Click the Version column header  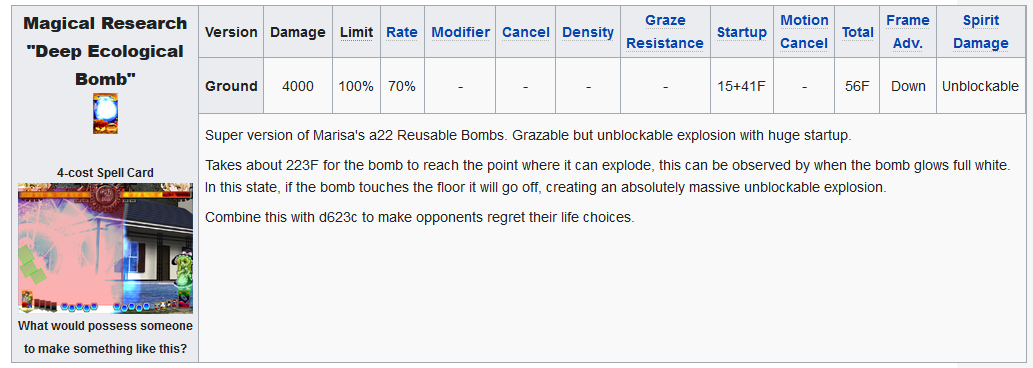click(x=231, y=32)
